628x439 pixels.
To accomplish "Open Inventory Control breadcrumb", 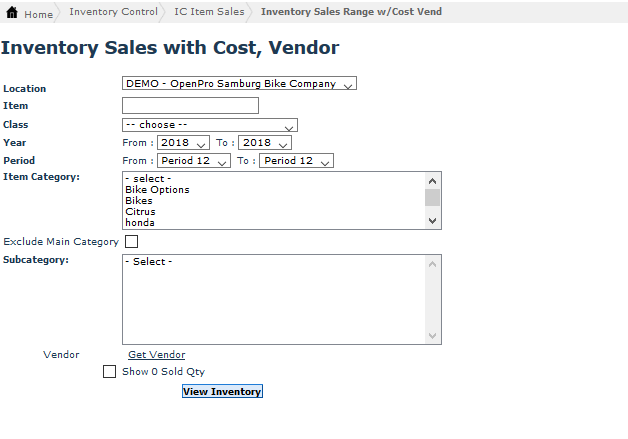I will pos(113,12).
